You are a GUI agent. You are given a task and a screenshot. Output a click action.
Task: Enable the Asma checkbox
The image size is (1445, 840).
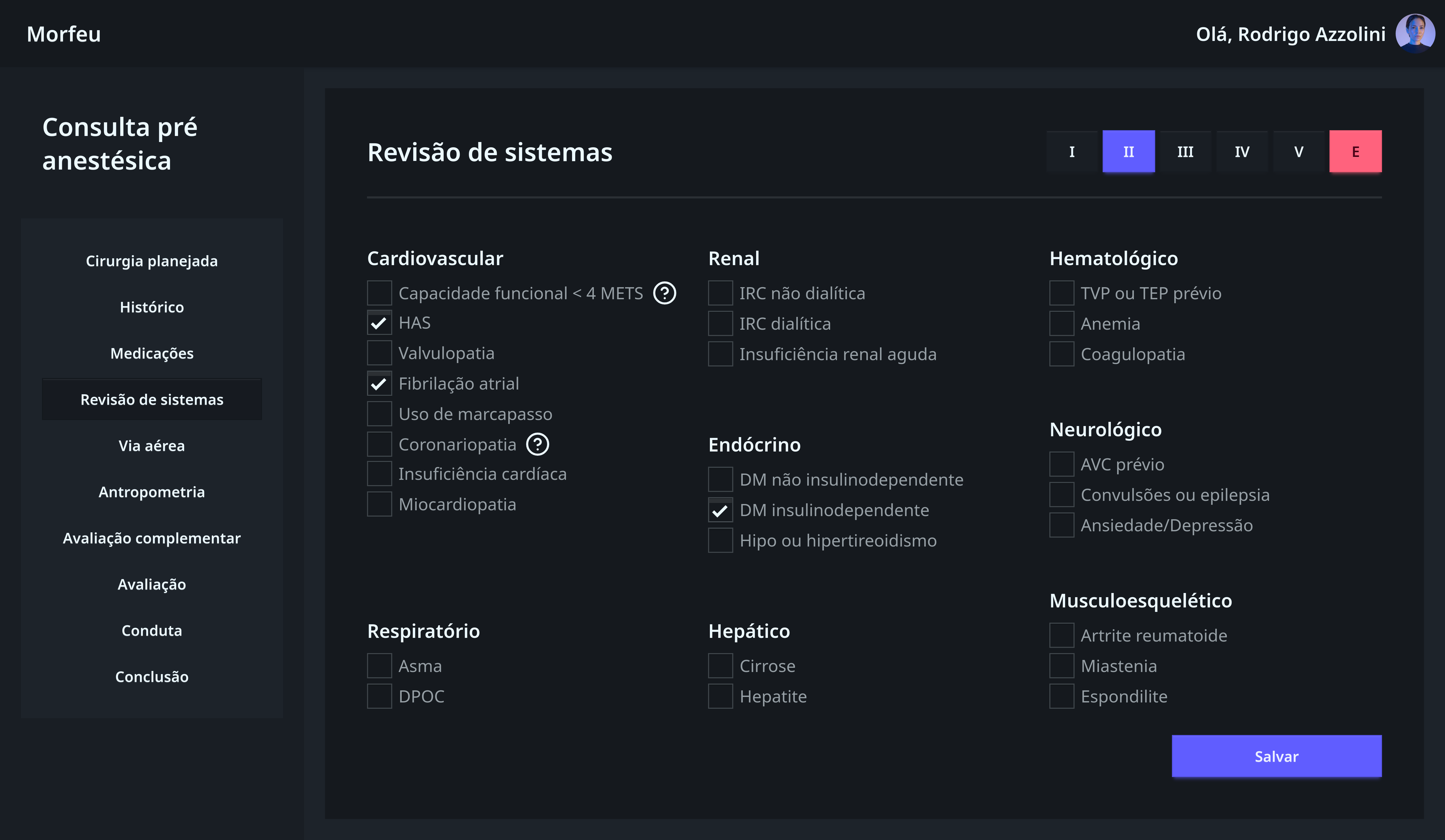[379, 666]
